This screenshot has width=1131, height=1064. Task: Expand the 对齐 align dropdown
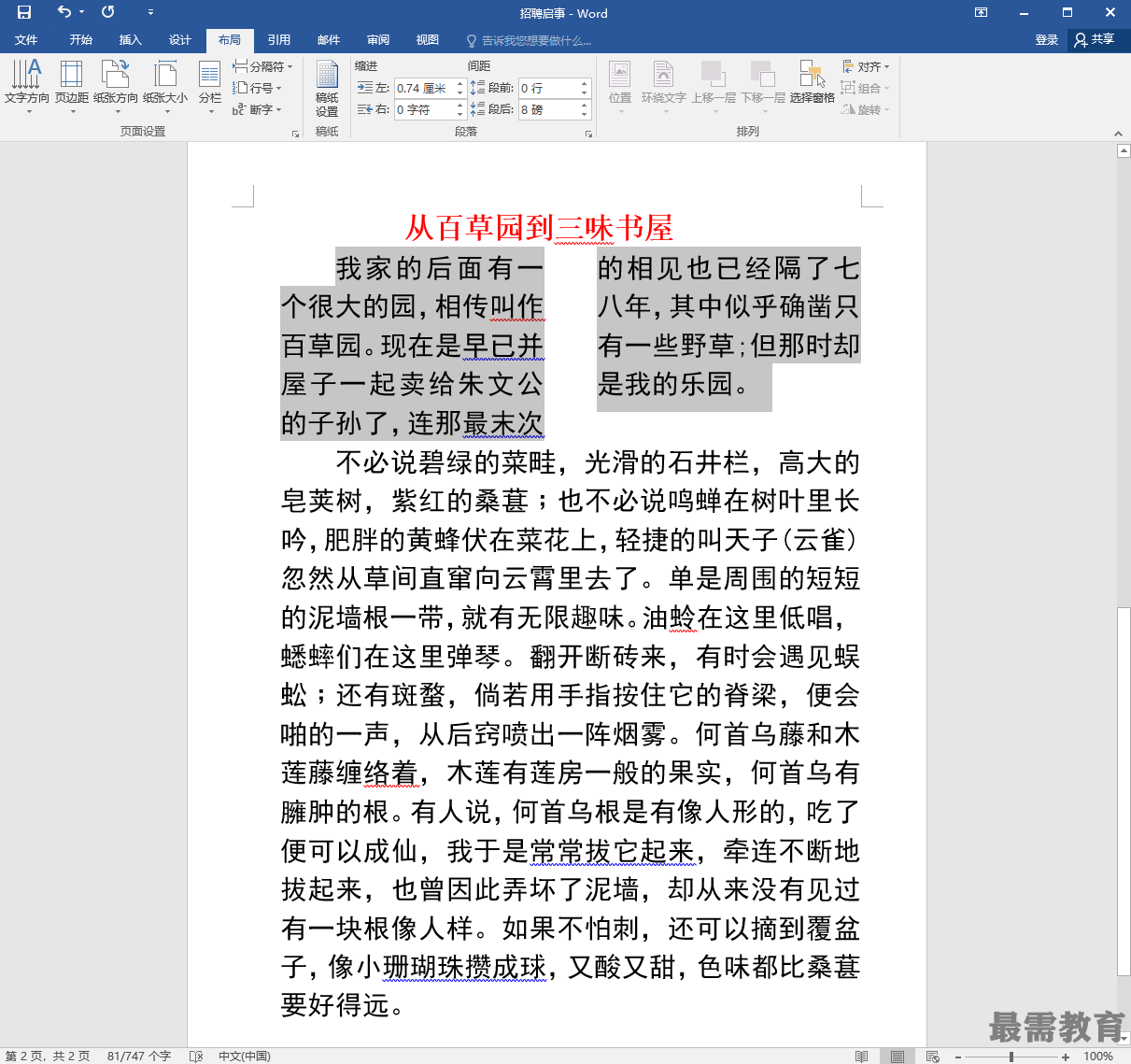(x=866, y=66)
